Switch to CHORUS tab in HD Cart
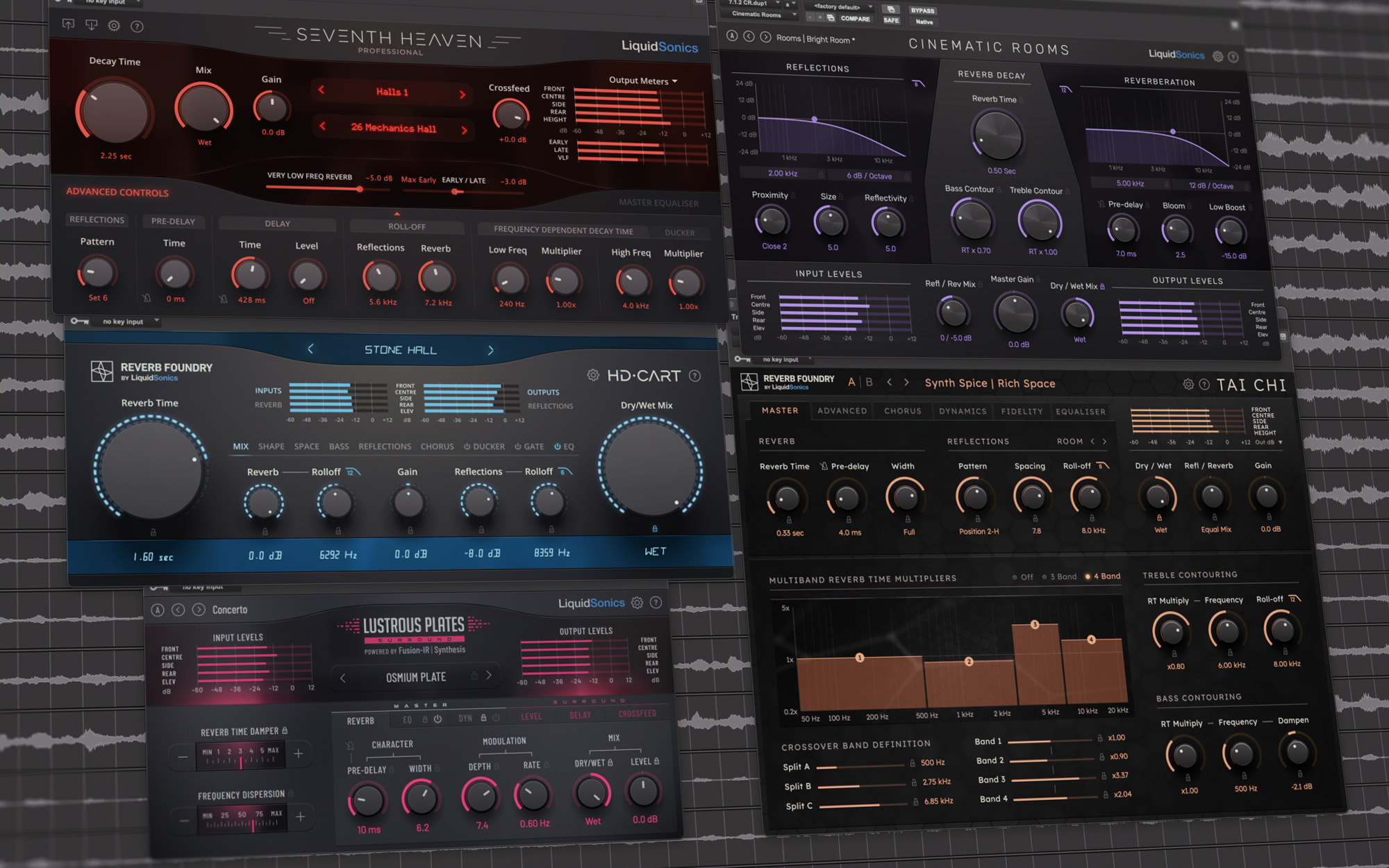This screenshot has width=1389, height=868. tap(437, 446)
